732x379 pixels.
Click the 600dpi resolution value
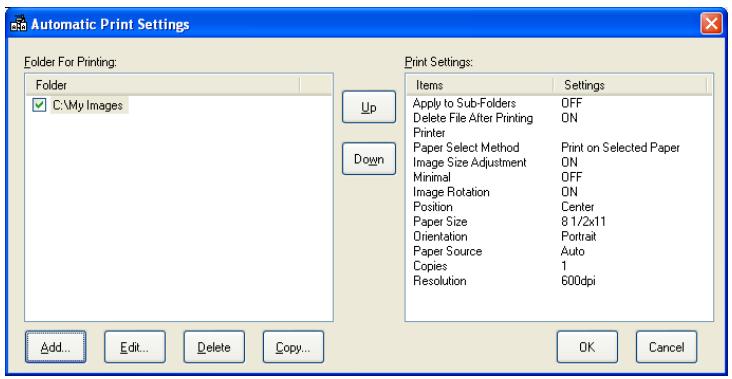tap(578, 281)
